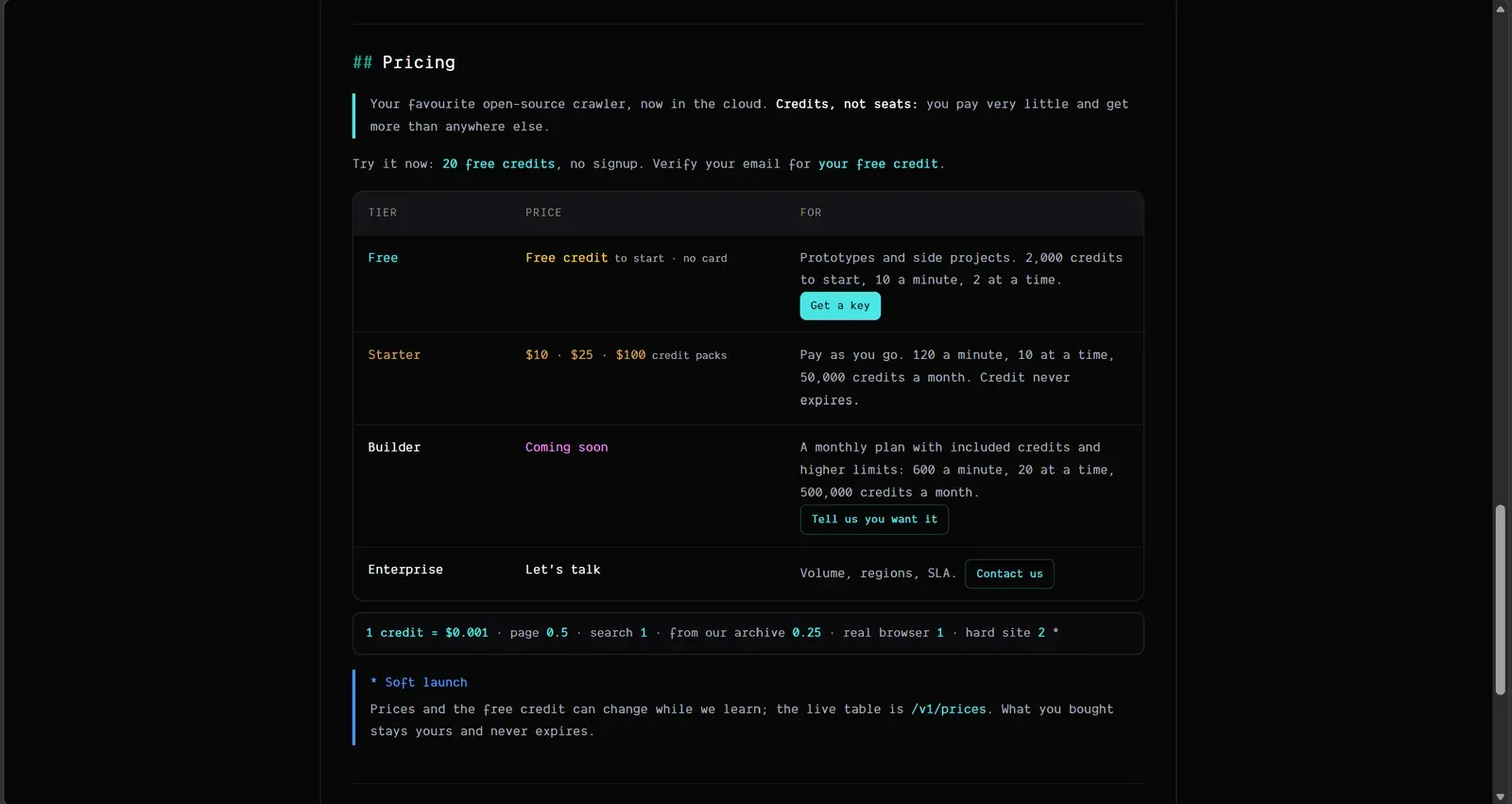The image size is (1512, 804).
Task: Click the scrollbar up arrow
Action: pos(1501,9)
